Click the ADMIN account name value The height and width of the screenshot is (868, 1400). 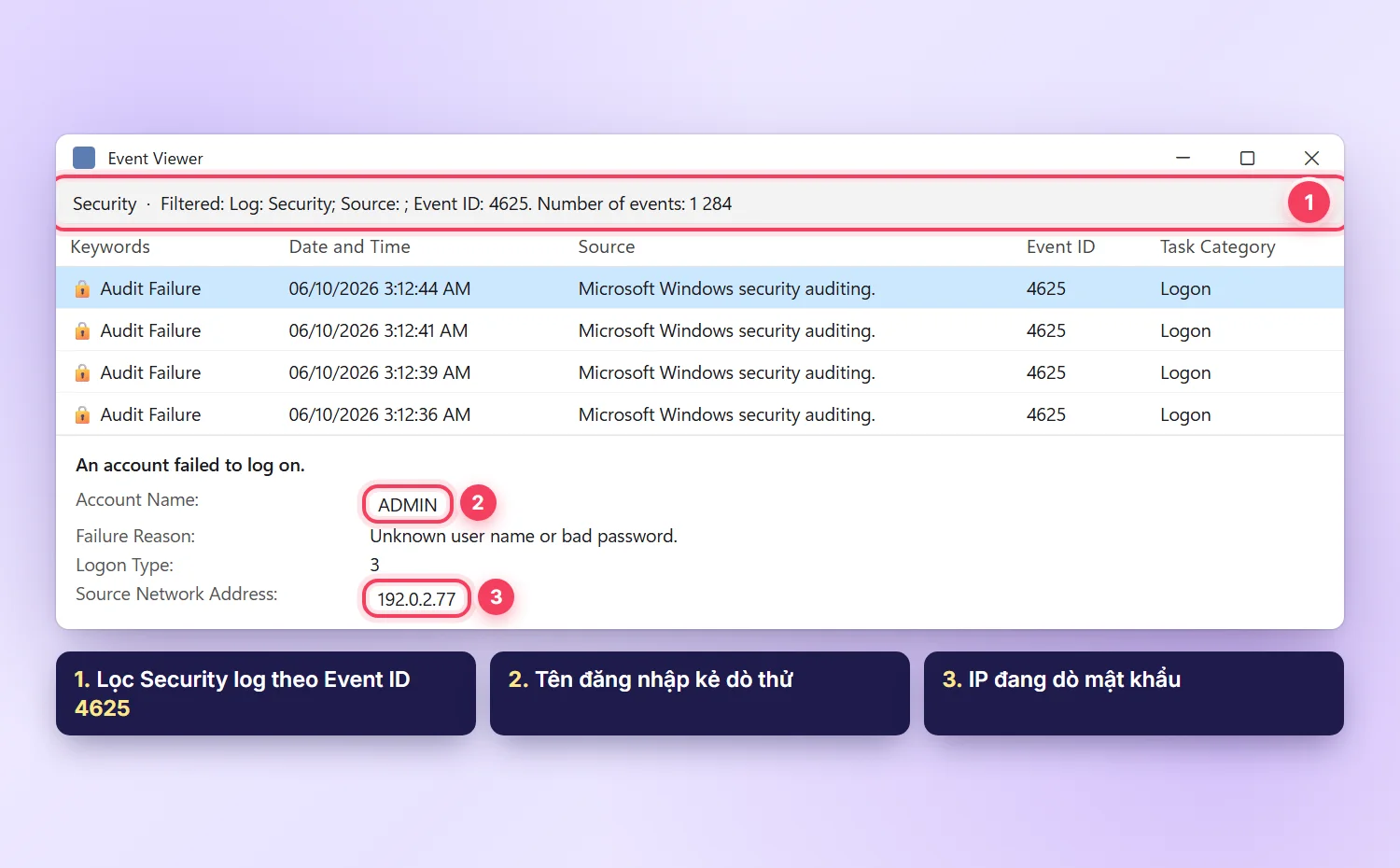[x=408, y=505]
